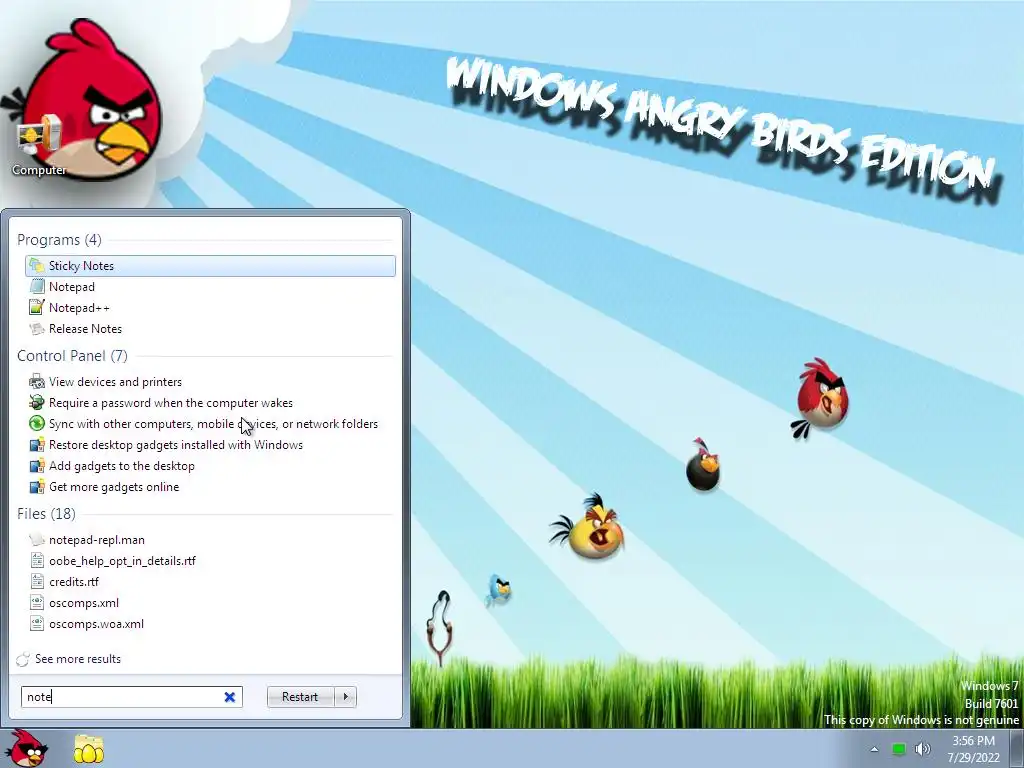Open Release Notes entry icon
This screenshot has height=768, width=1024.
click(x=37, y=328)
